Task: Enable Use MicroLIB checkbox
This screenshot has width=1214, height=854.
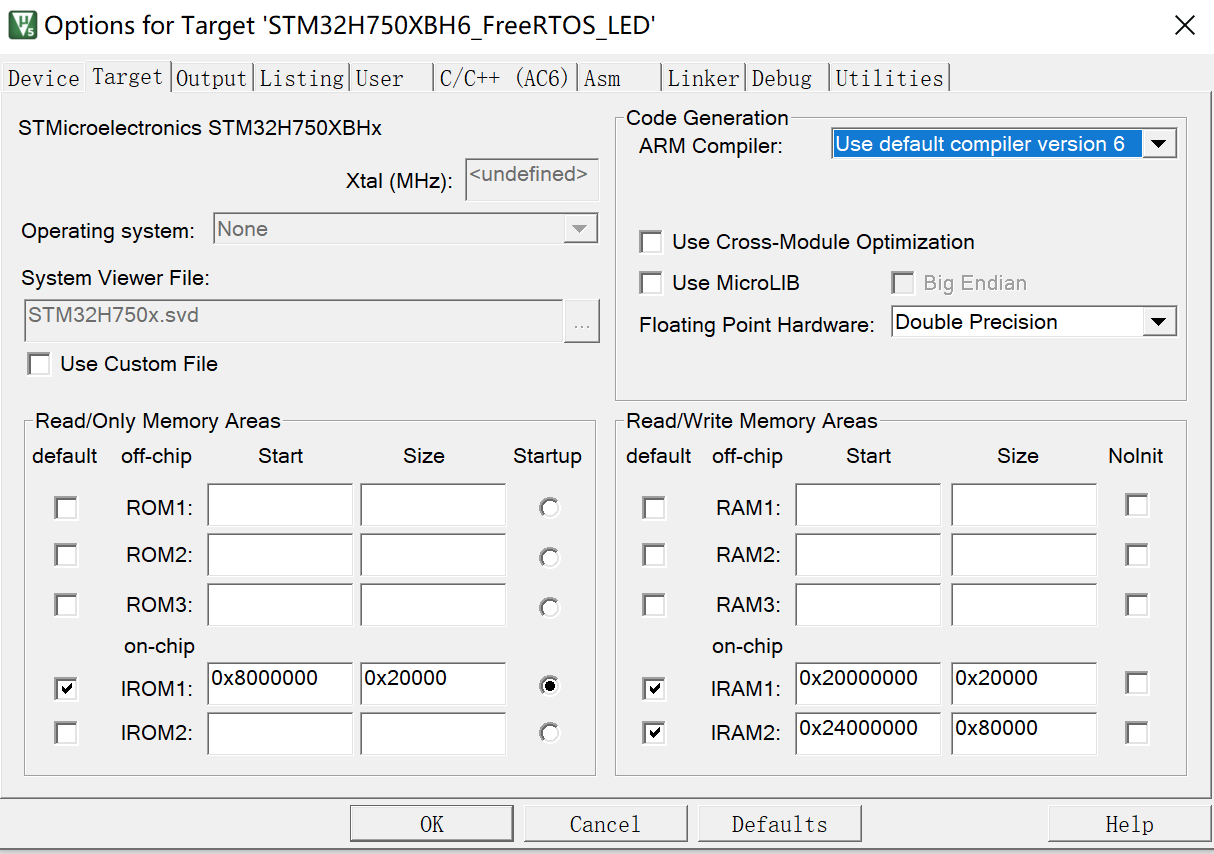Action: point(651,283)
